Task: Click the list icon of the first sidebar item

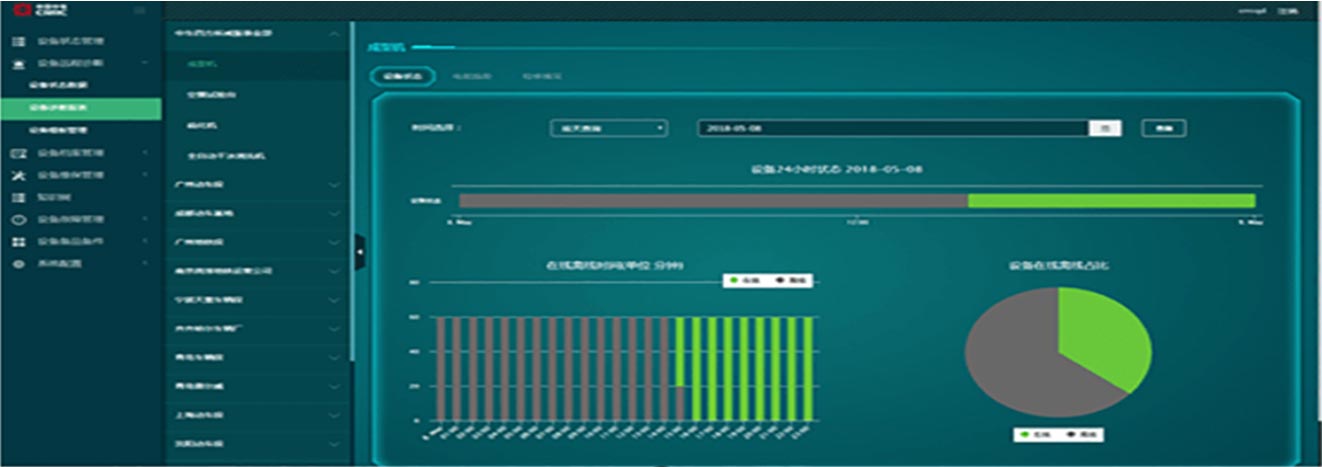Action: [x=17, y=42]
